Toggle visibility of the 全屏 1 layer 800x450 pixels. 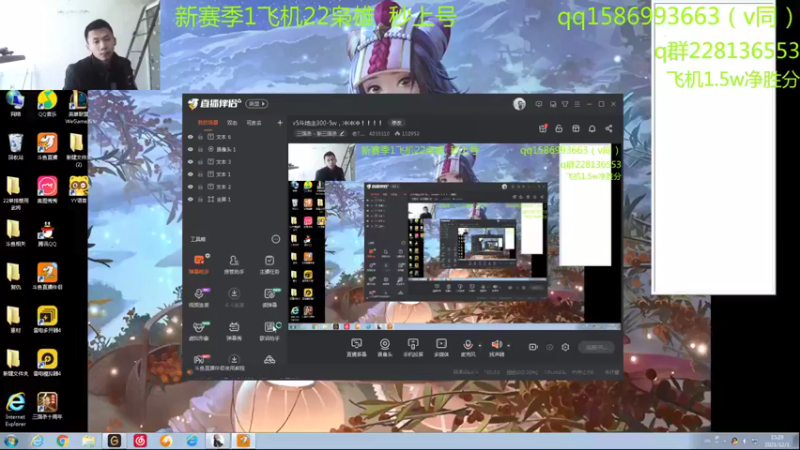[190, 199]
